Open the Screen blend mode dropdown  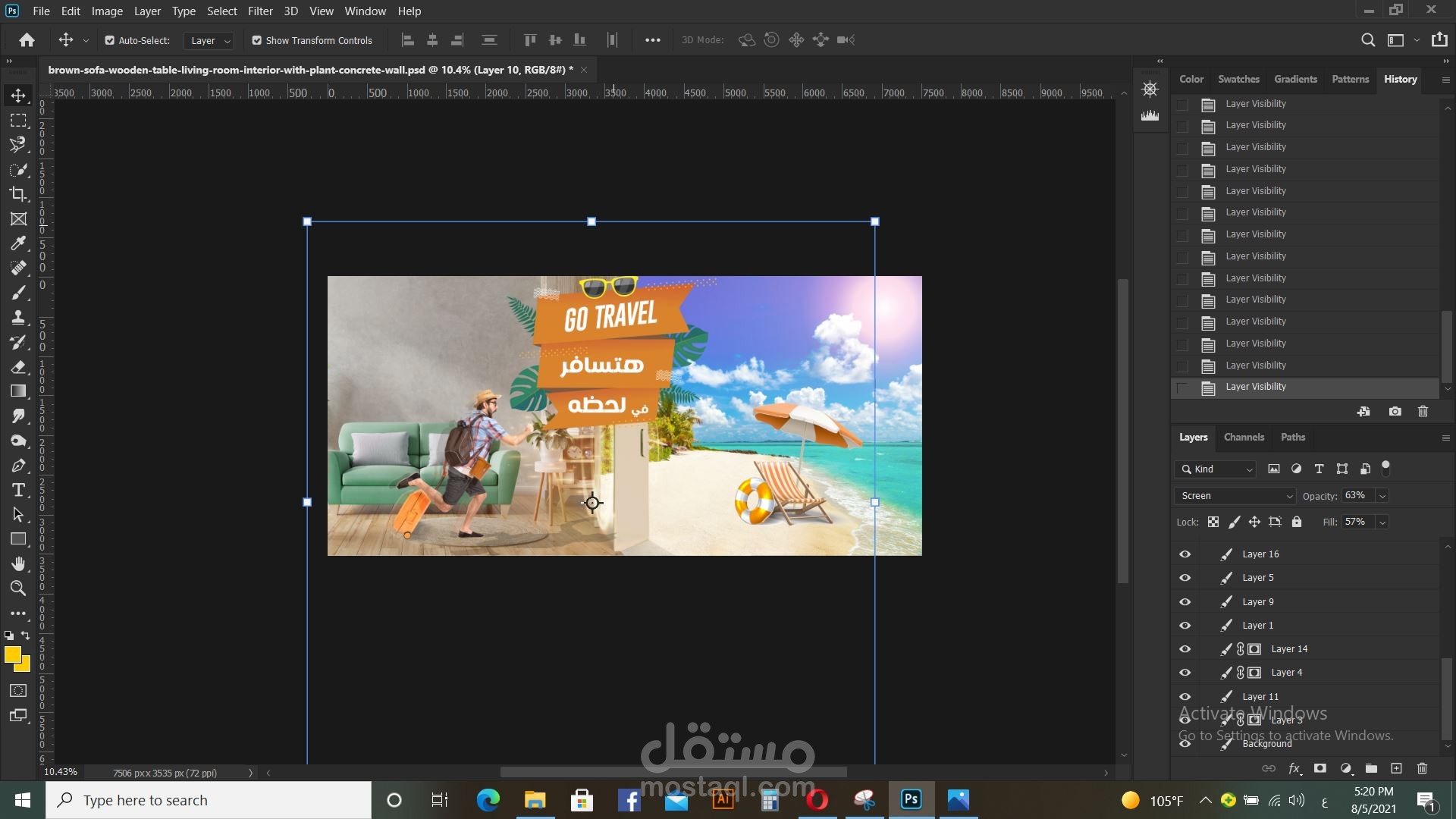(x=1235, y=496)
